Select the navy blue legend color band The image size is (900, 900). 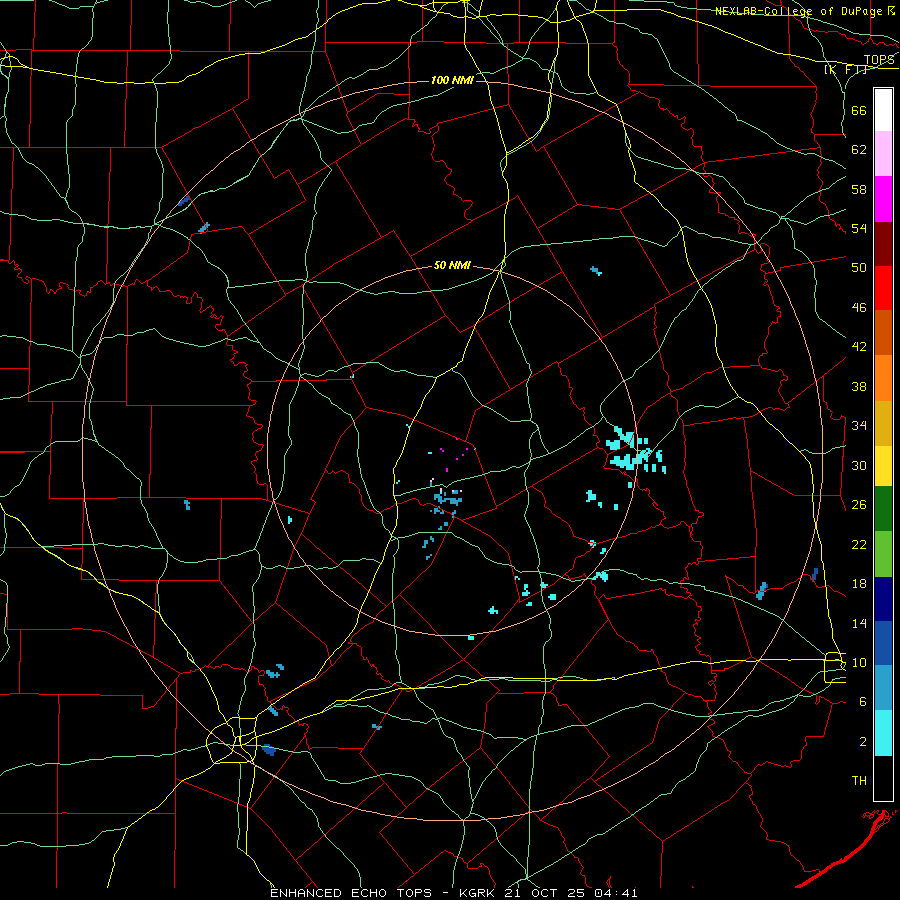tap(883, 599)
